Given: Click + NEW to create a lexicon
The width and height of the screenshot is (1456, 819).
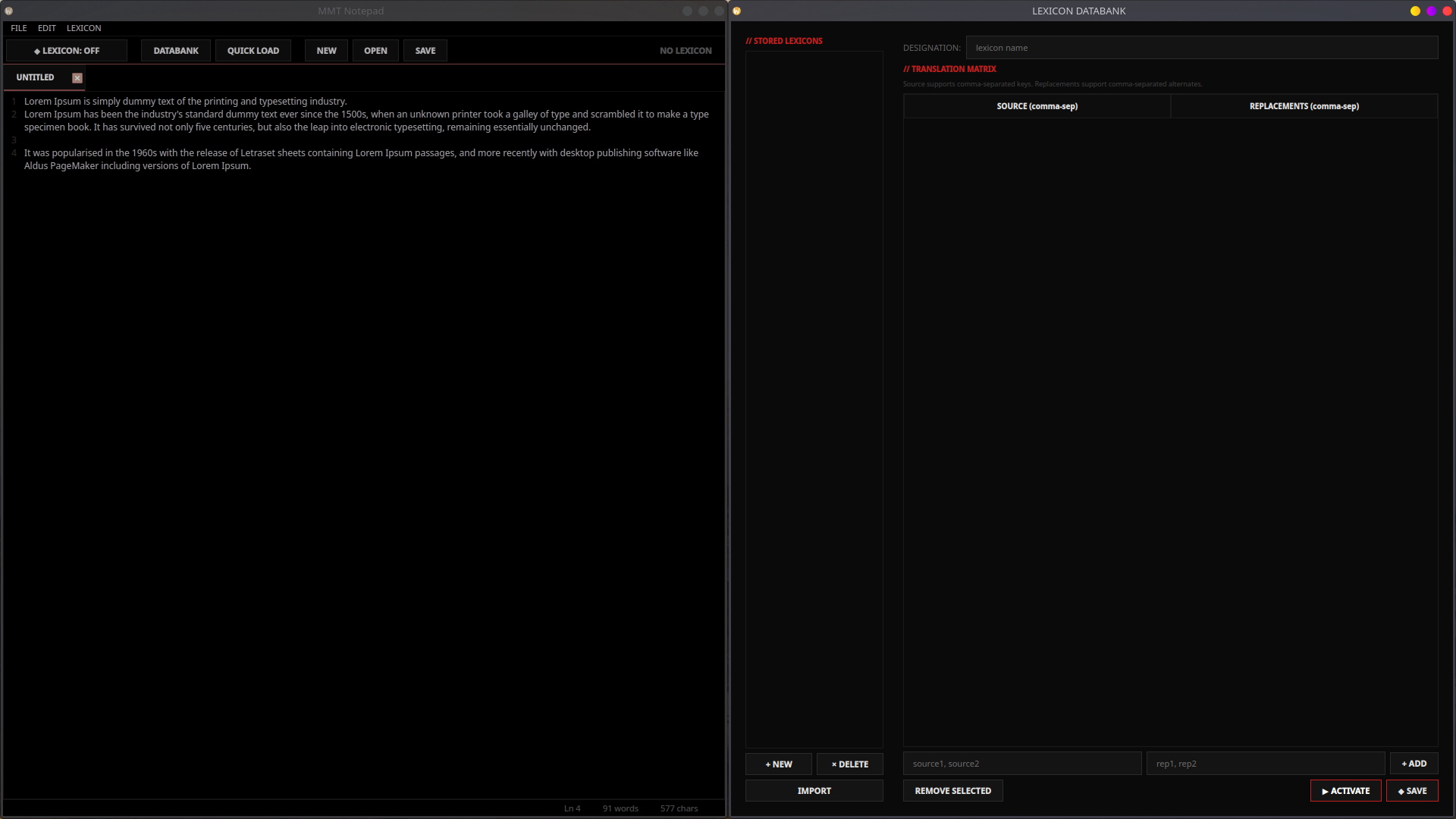Looking at the screenshot, I should (x=778, y=764).
